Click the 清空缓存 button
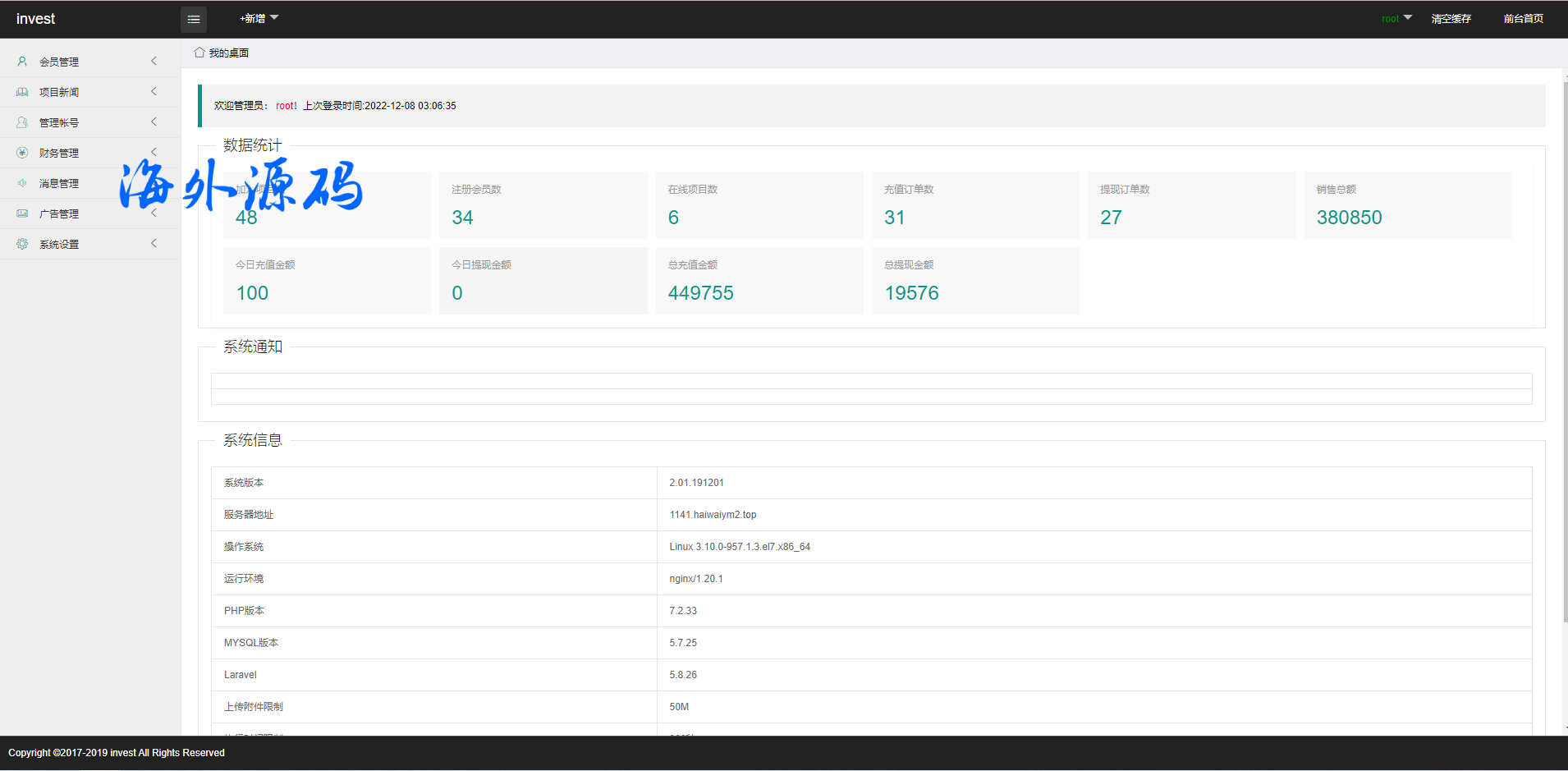 1451,18
